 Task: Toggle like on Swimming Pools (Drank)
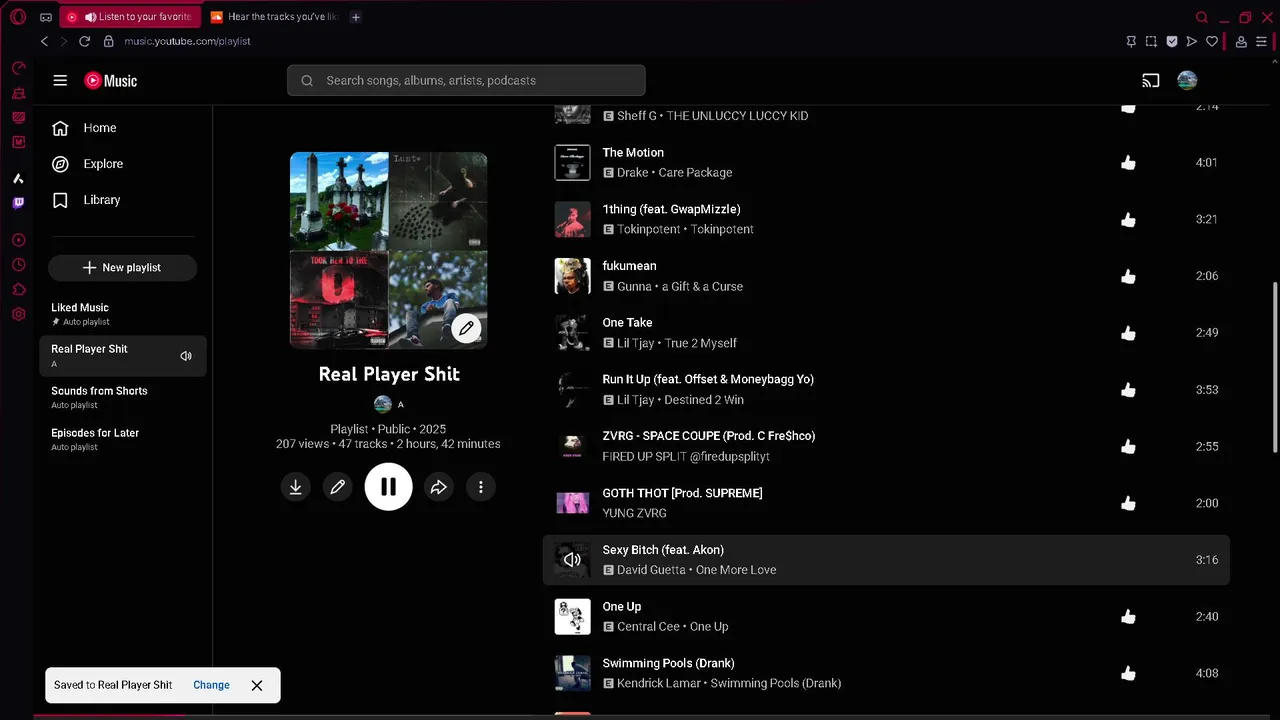(x=1128, y=673)
